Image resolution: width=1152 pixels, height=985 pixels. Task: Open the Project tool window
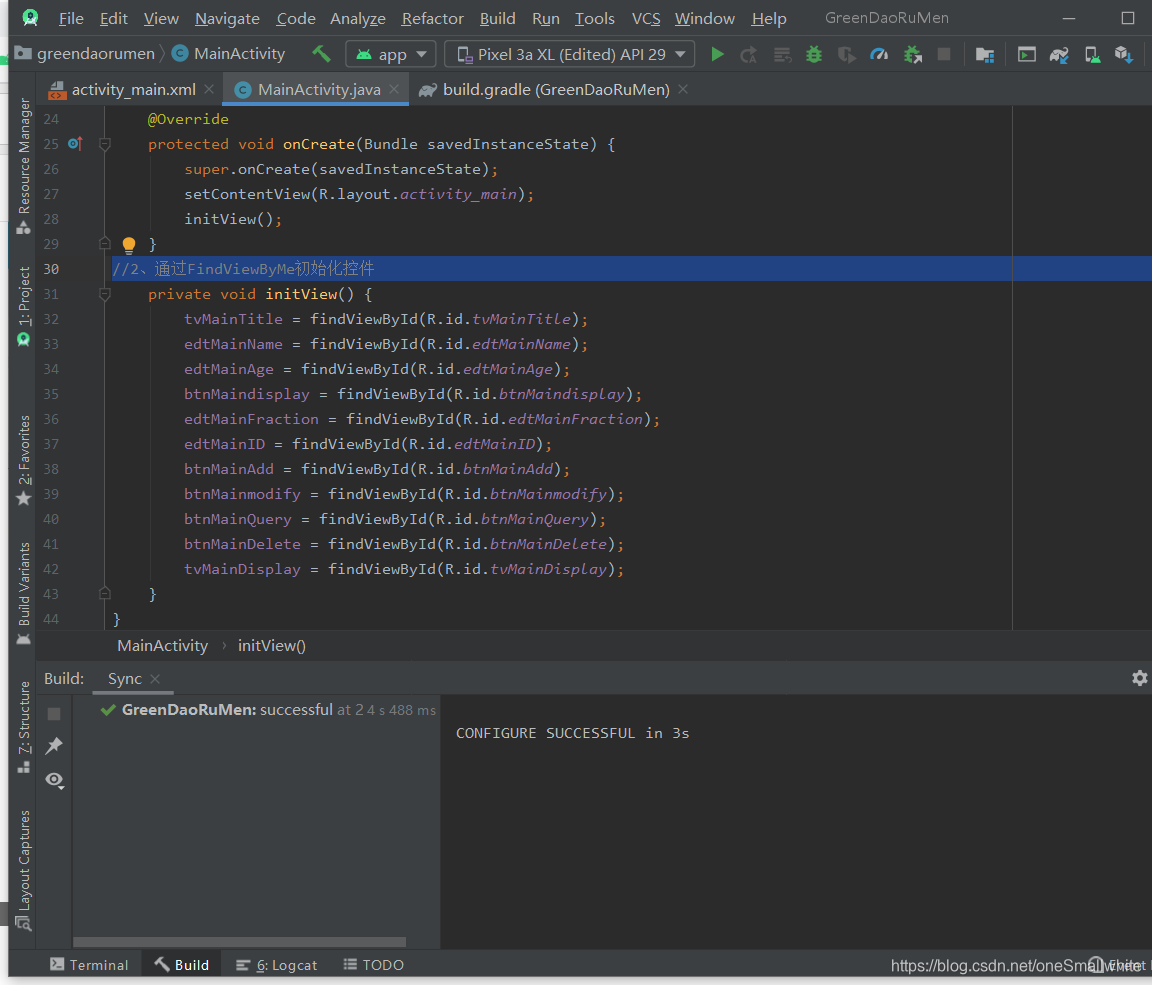coord(24,306)
